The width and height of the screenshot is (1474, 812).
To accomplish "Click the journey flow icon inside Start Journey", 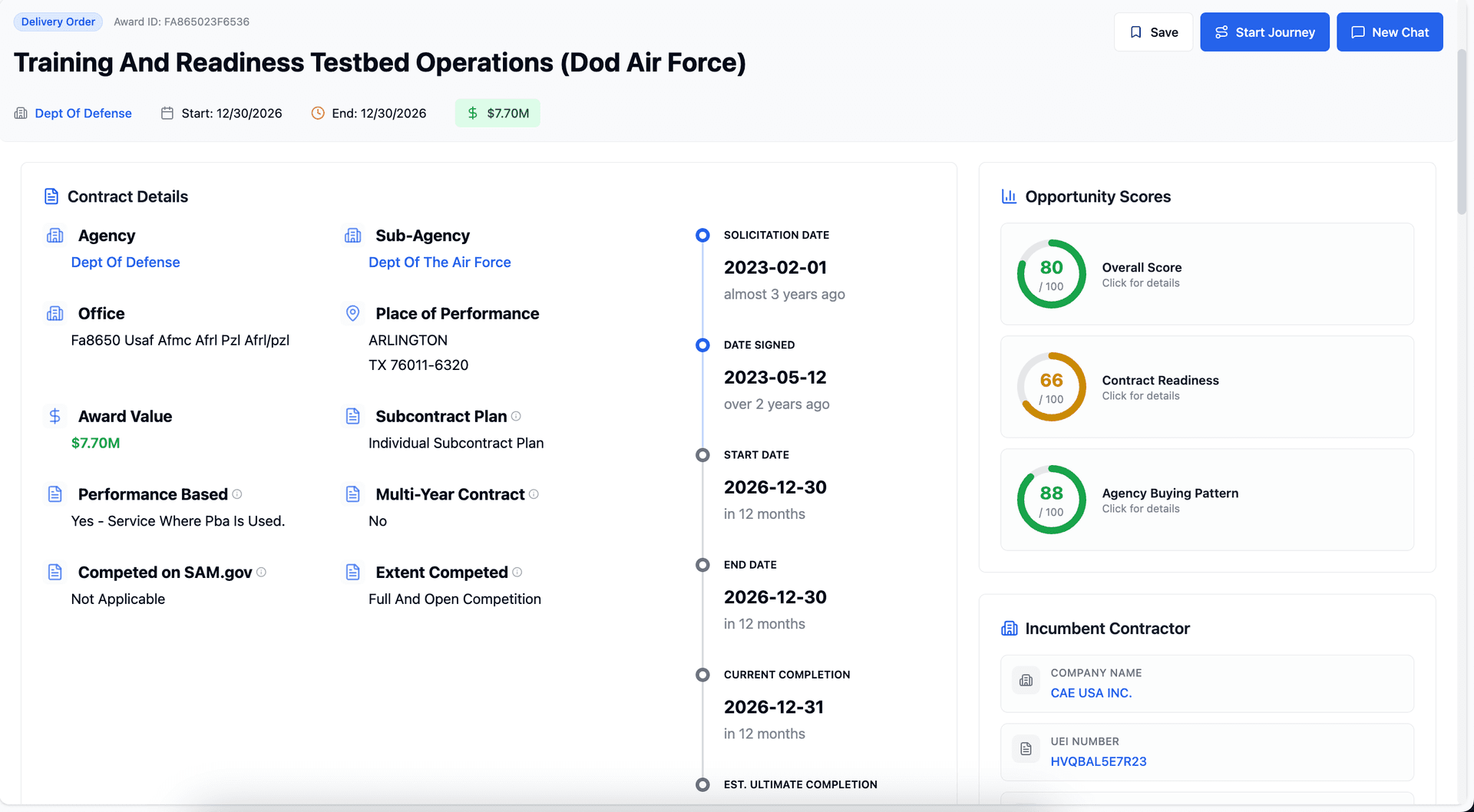I will 1221,31.
